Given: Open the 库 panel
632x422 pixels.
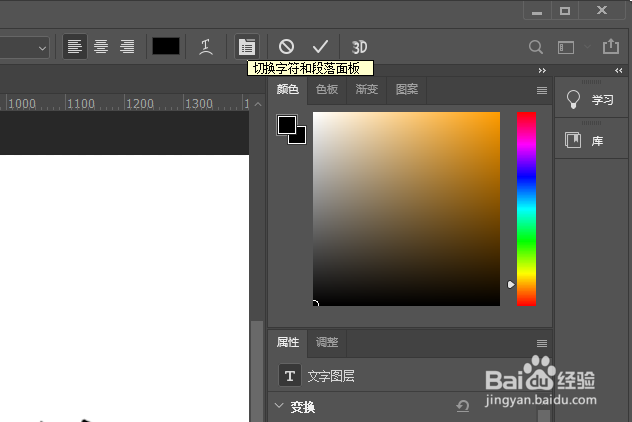Looking at the screenshot, I should click(590, 141).
